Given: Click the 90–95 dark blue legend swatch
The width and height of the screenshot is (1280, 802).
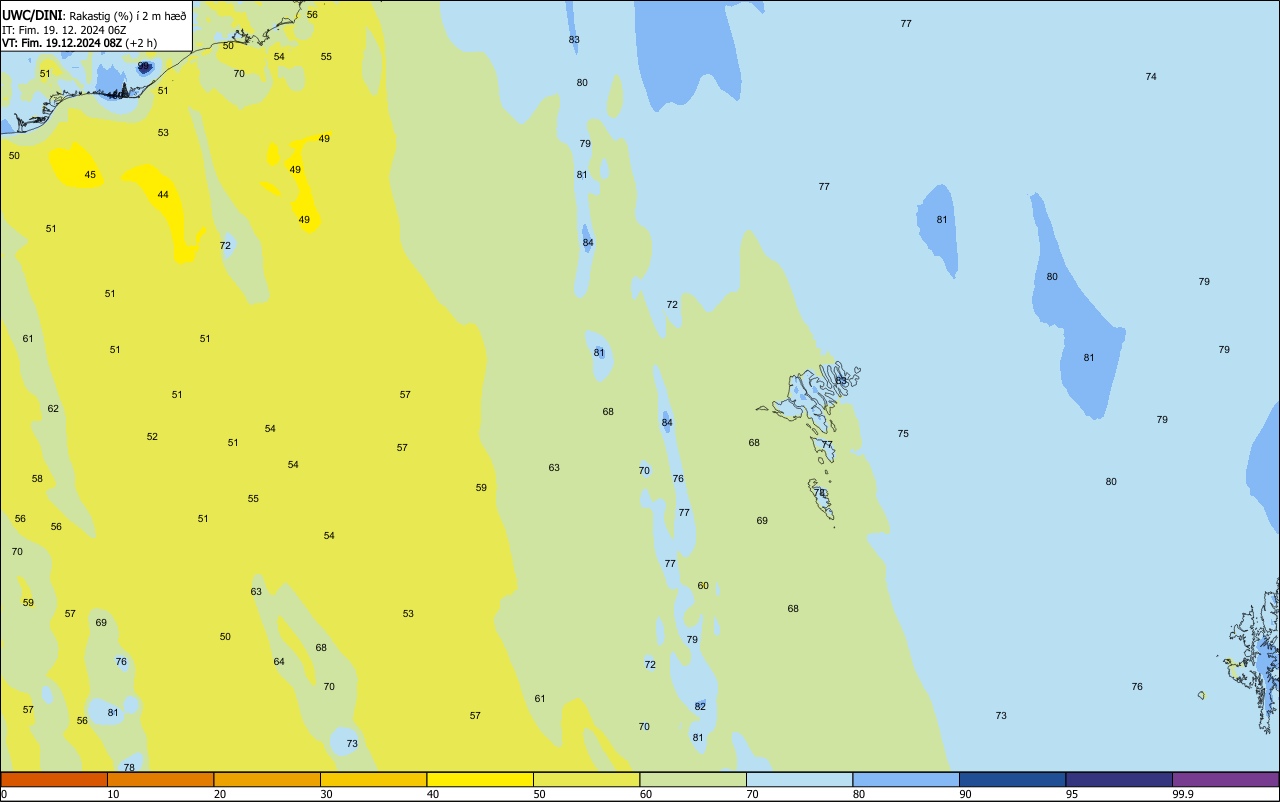Looking at the screenshot, I should pyautogui.click(x=1013, y=779).
